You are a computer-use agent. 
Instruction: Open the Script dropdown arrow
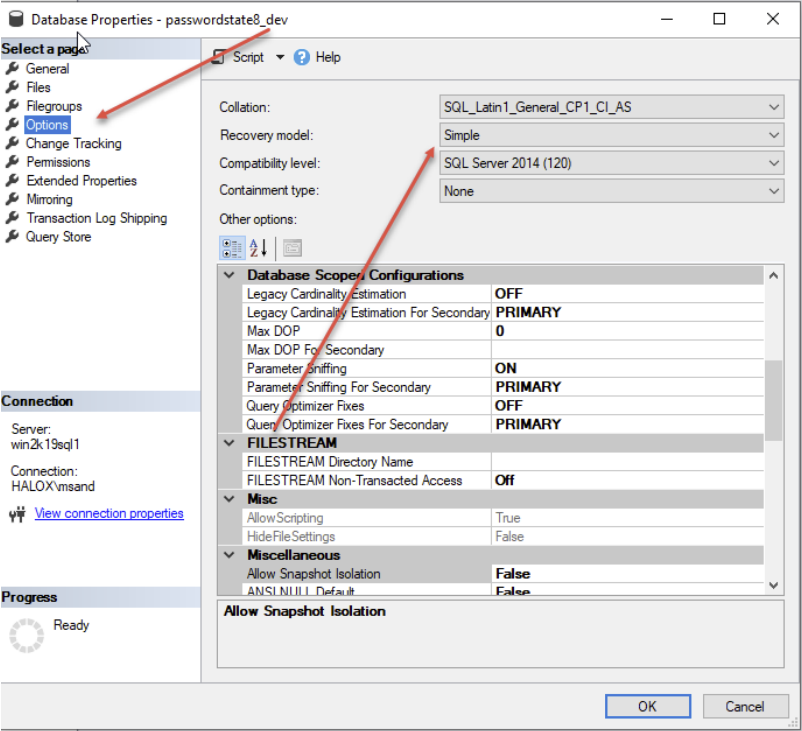click(x=280, y=57)
